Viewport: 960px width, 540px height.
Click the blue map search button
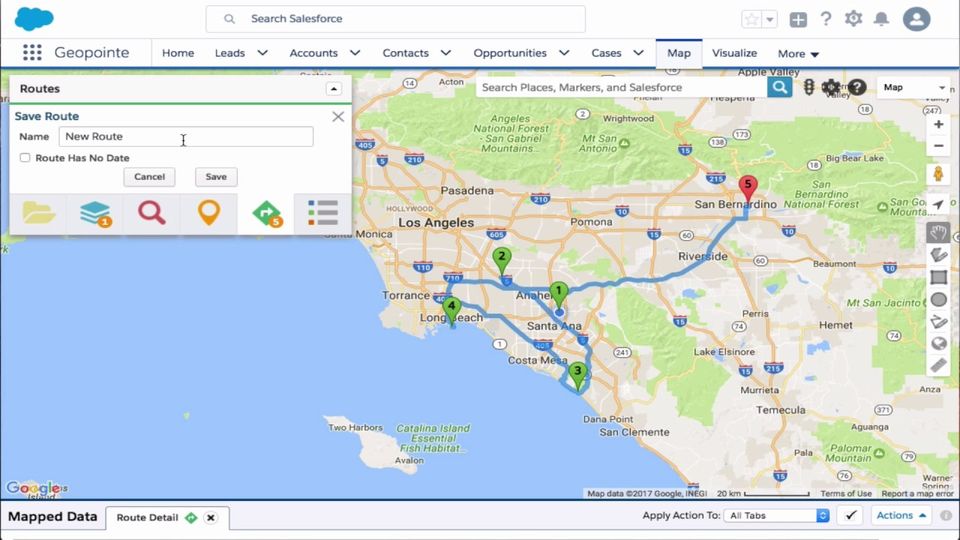[x=779, y=87]
